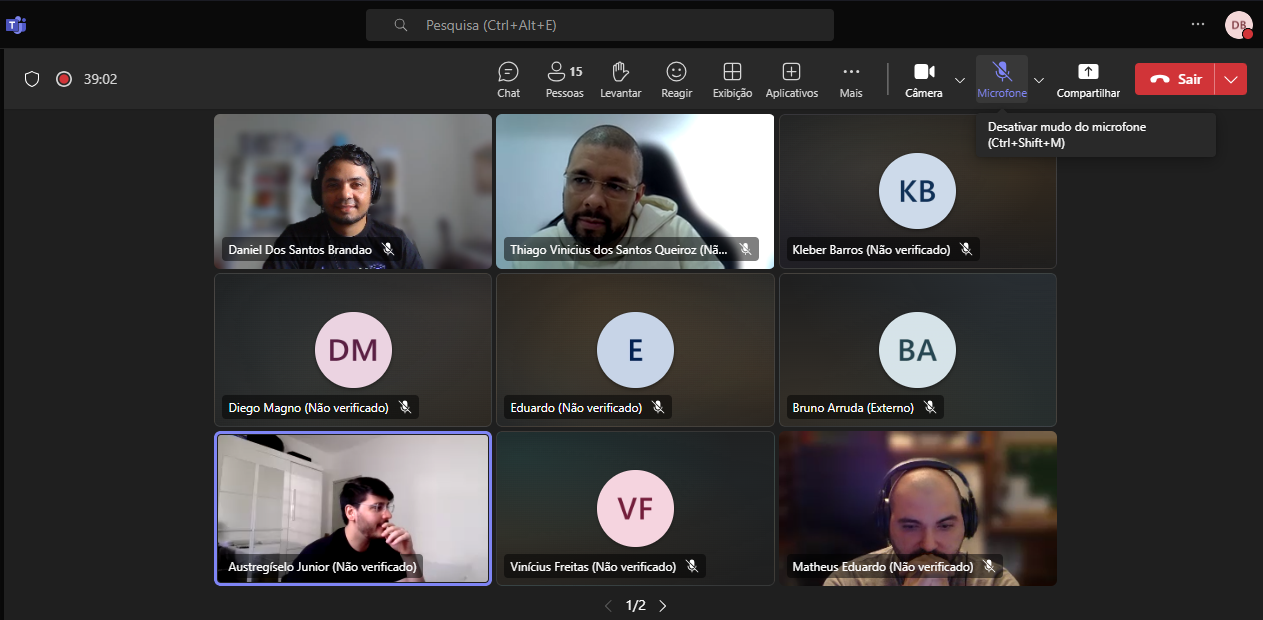The image size is (1263, 620).
Task: Open the Aplicativos apps panel
Action: coord(791,79)
